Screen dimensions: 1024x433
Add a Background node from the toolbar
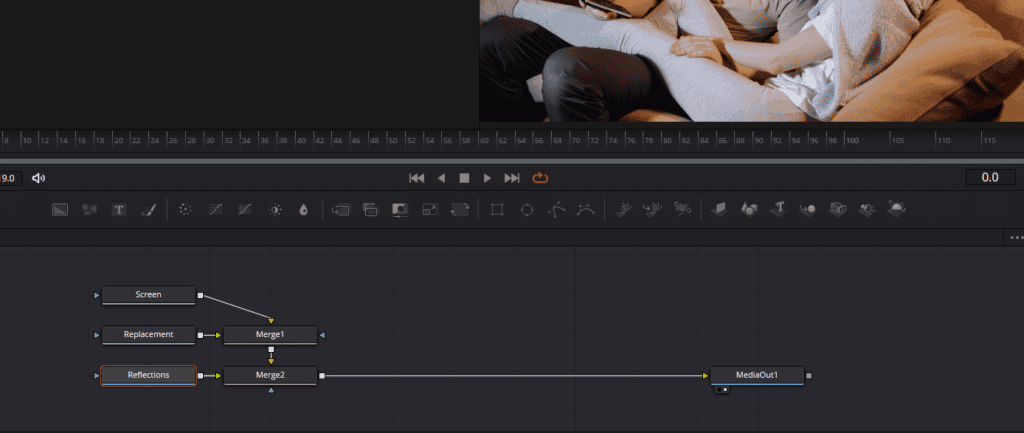tap(60, 210)
